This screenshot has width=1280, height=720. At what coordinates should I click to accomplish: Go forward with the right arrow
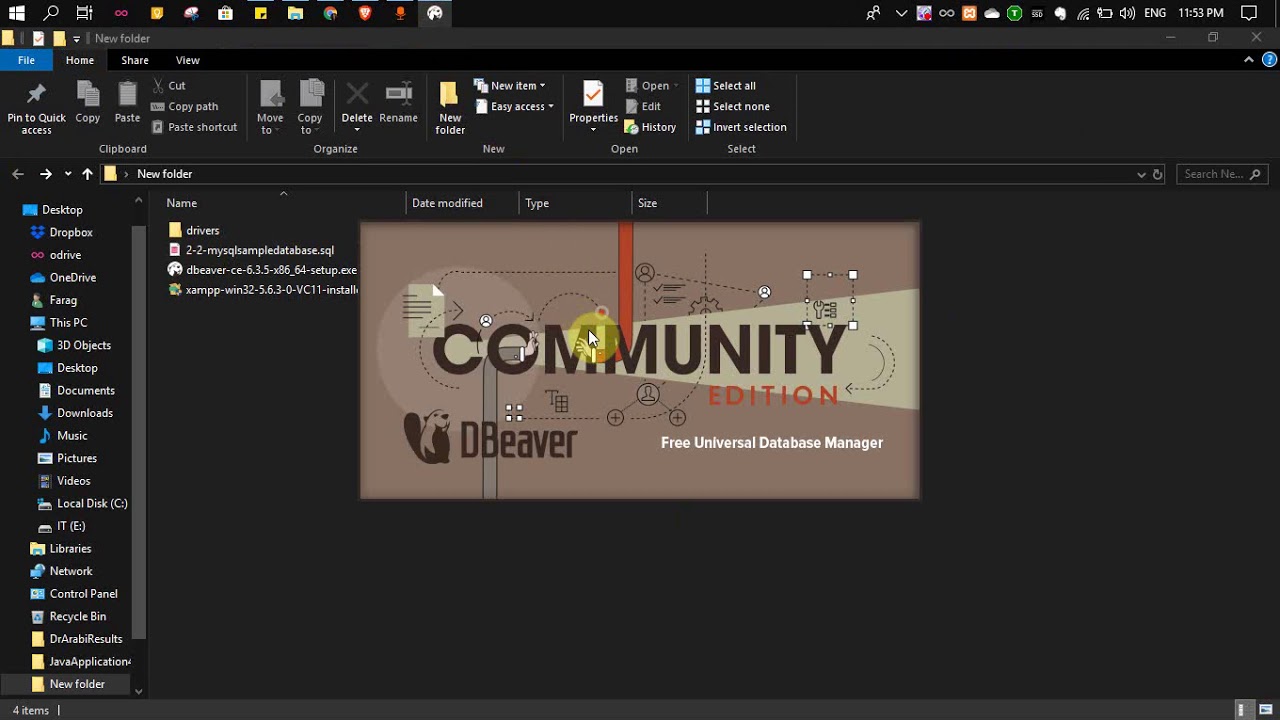(45, 174)
